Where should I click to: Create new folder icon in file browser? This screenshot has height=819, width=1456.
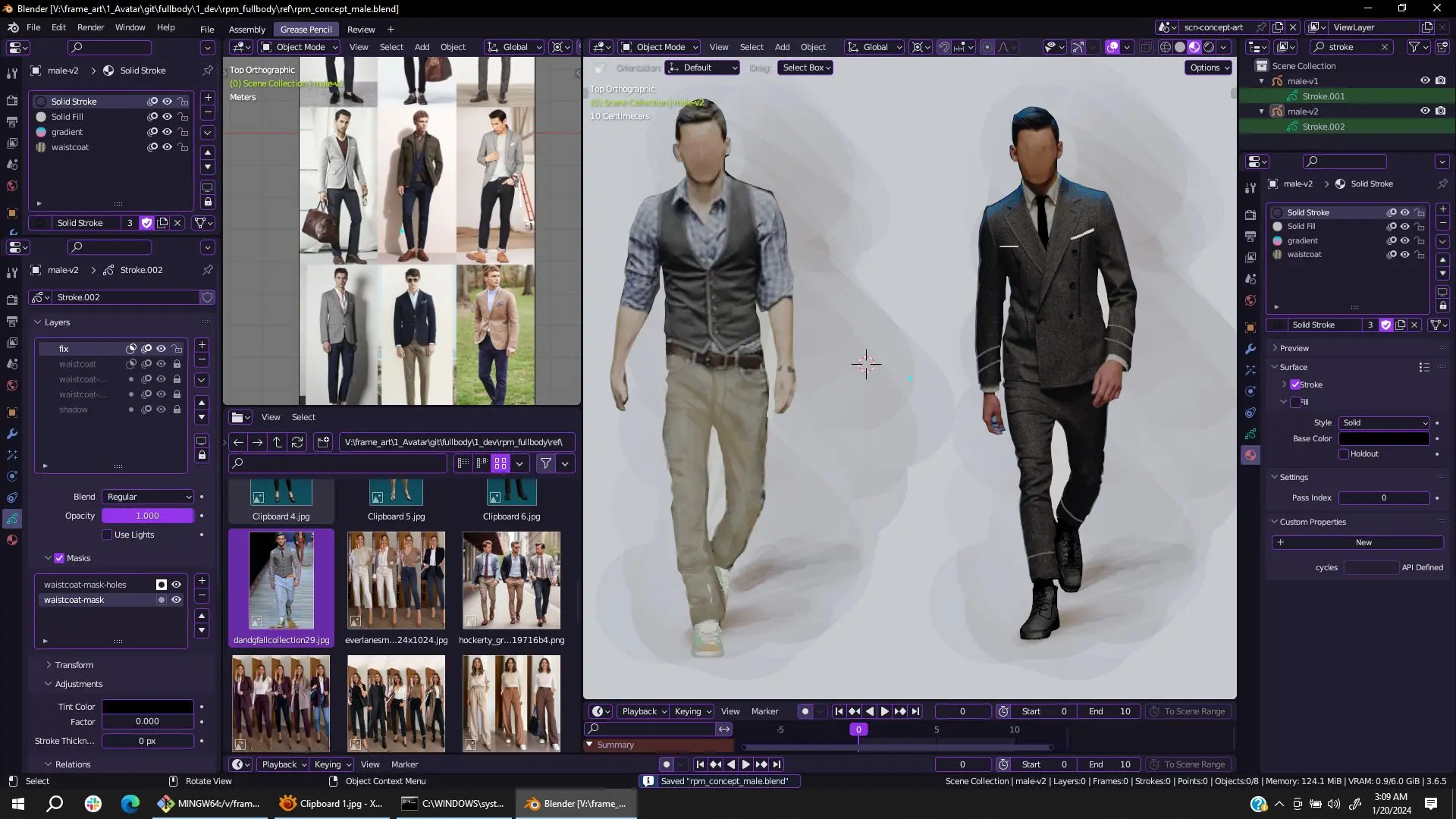click(x=323, y=442)
